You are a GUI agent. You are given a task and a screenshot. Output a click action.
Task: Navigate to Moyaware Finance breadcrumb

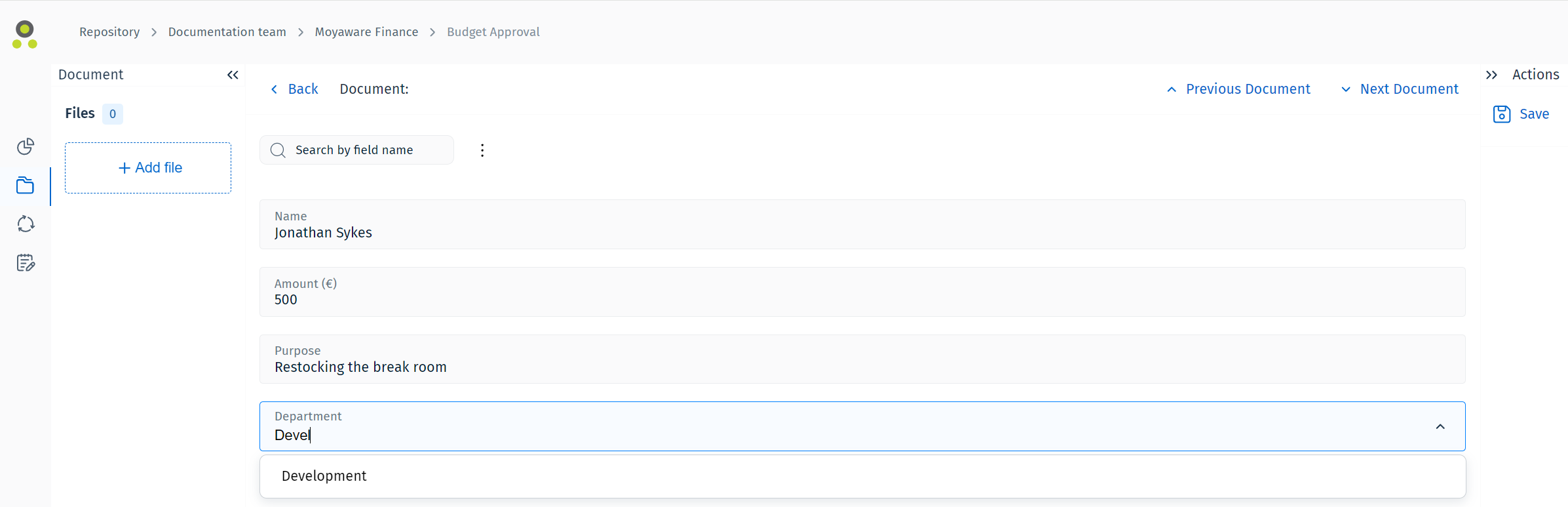[366, 32]
